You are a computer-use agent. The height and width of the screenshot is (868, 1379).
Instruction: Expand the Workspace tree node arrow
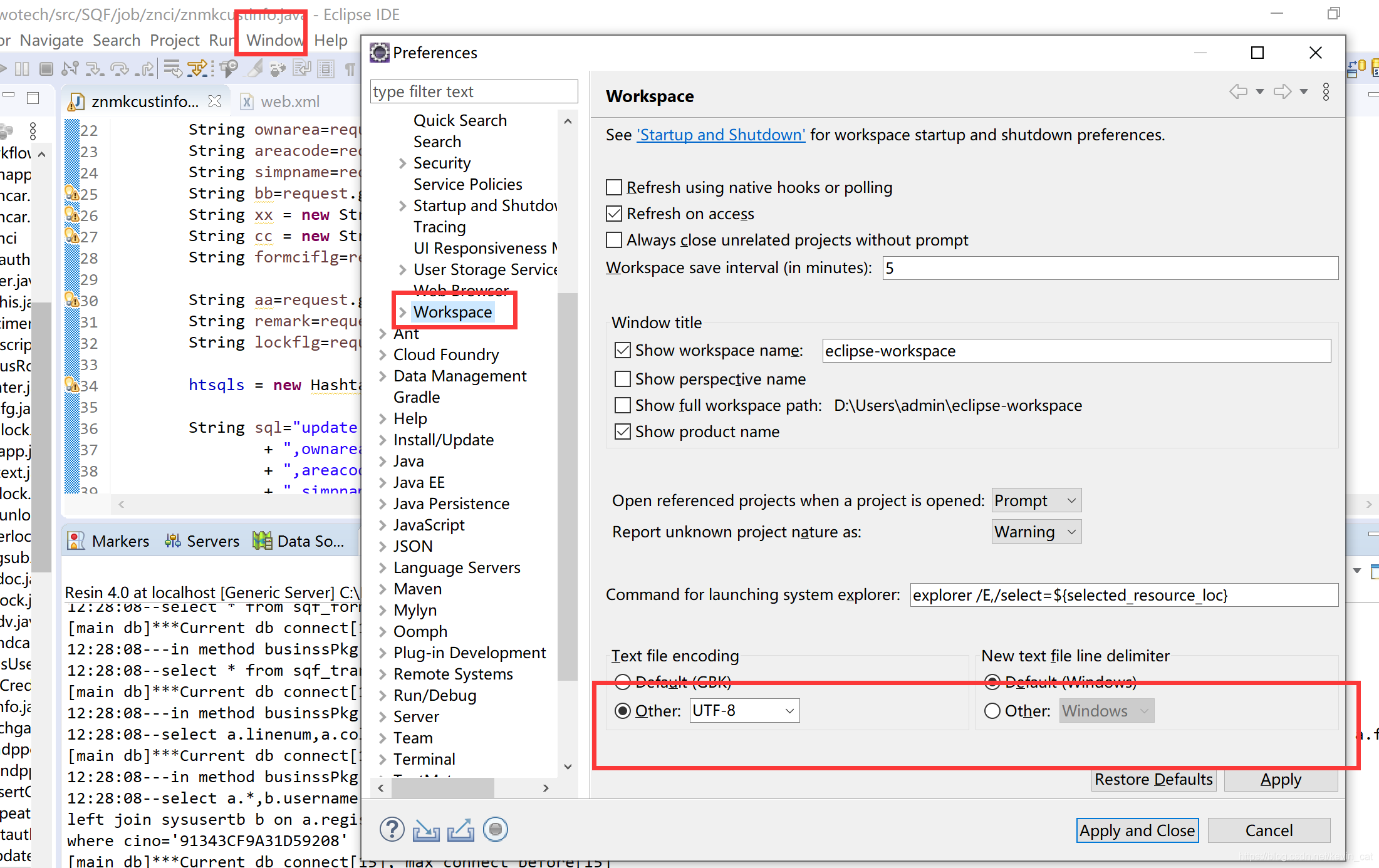coord(403,312)
